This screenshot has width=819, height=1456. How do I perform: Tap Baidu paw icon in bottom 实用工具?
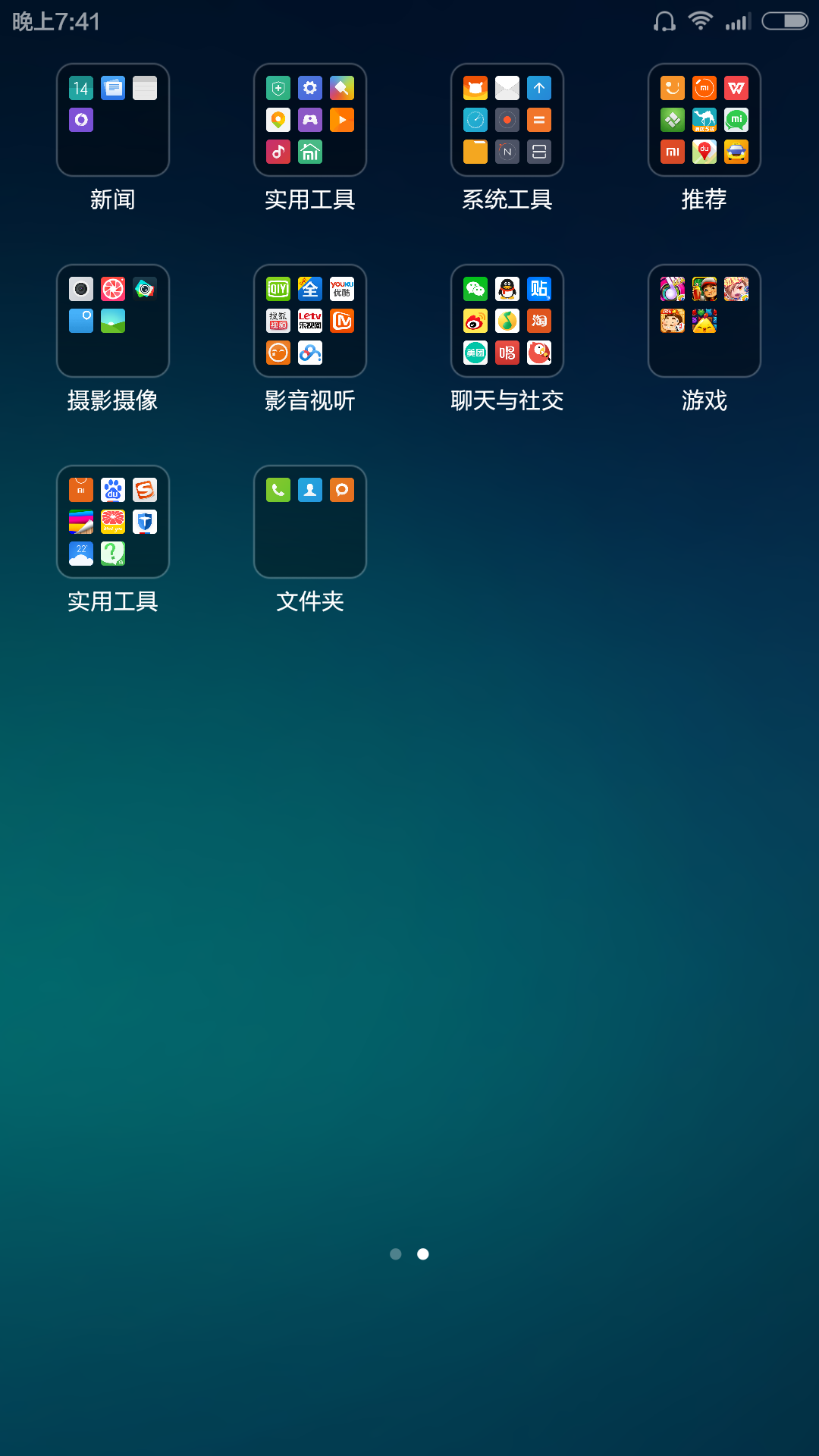point(113,490)
